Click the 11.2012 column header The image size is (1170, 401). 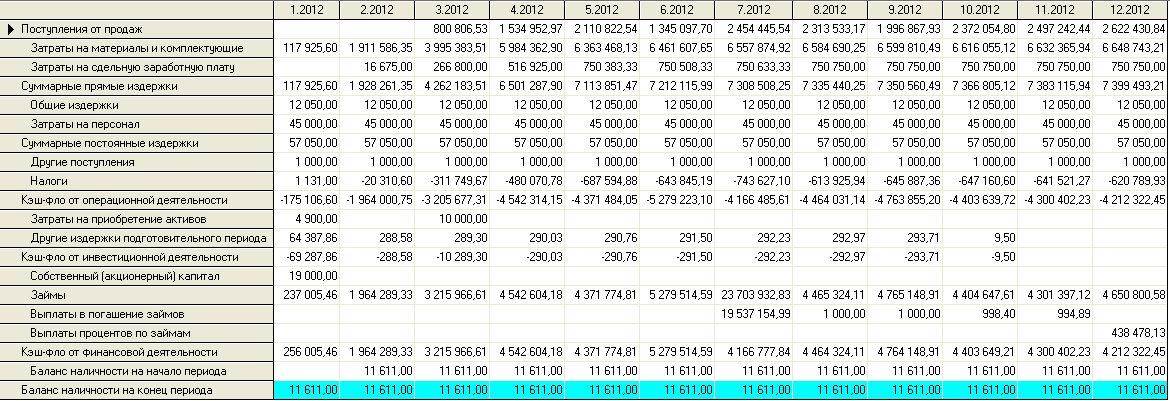(1054, 10)
